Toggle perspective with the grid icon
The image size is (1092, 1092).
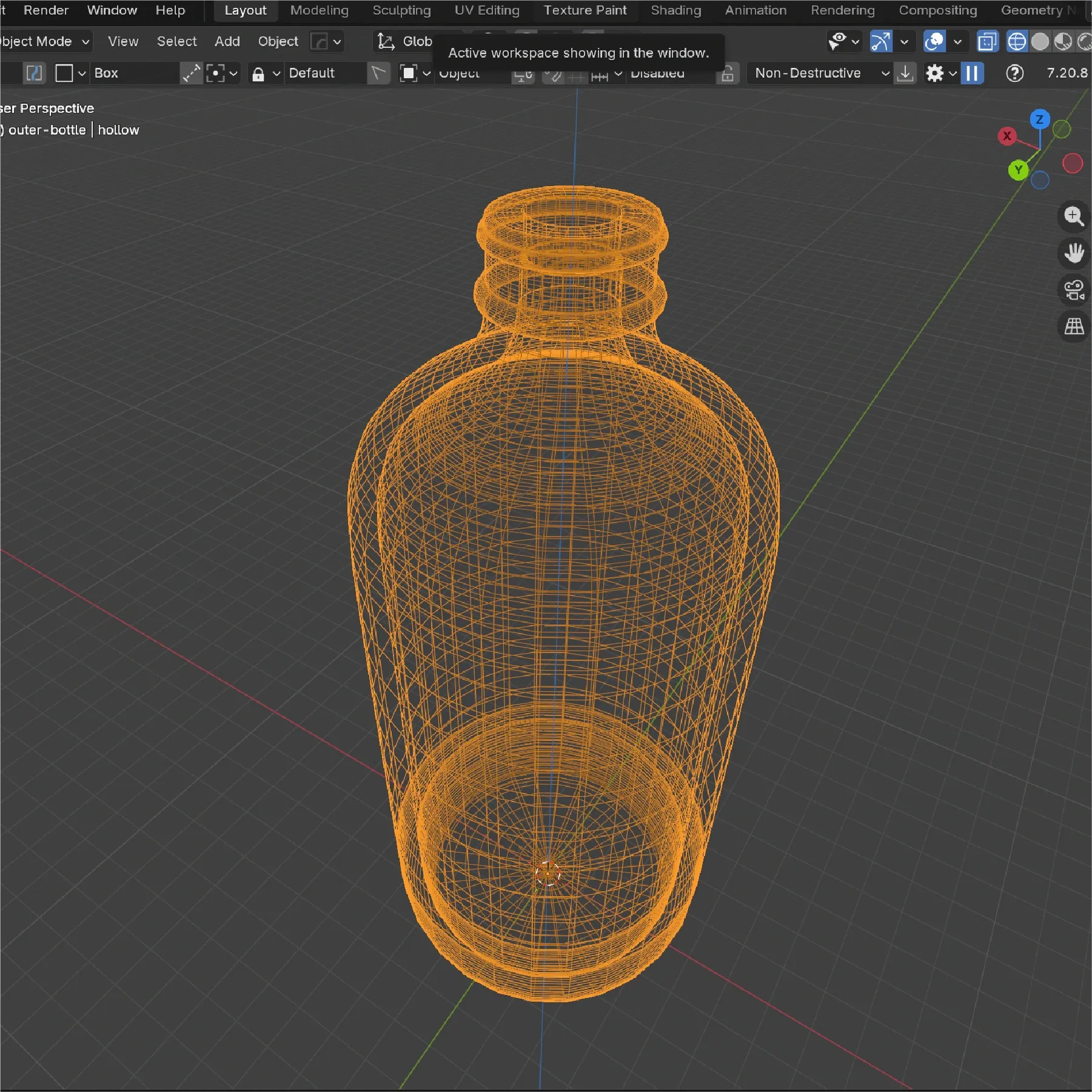[x=1074, y=327]
